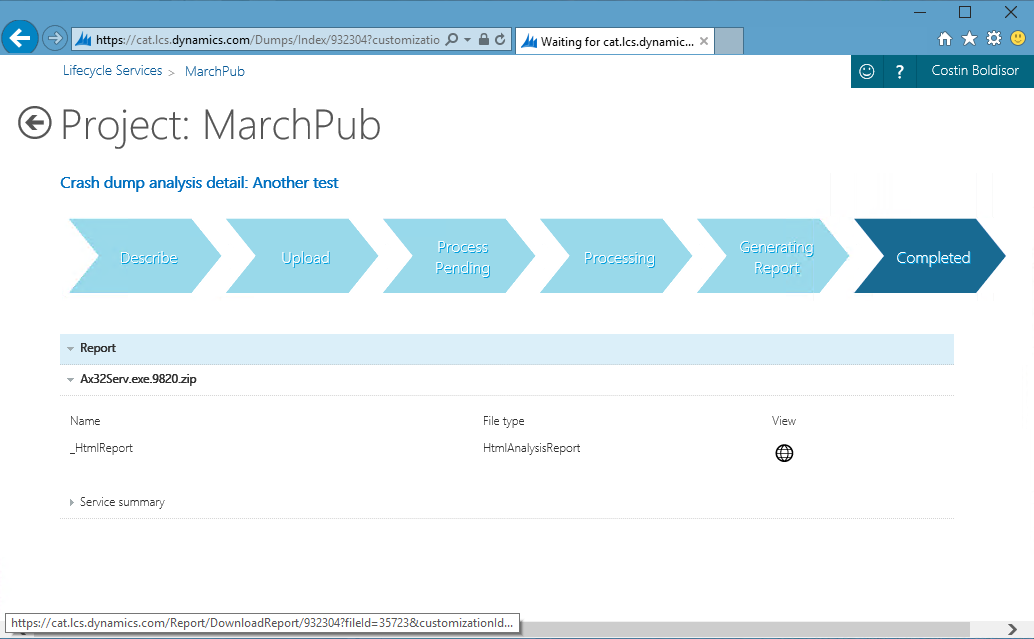Open the Costin Boldisor user menu

point(974,72)
